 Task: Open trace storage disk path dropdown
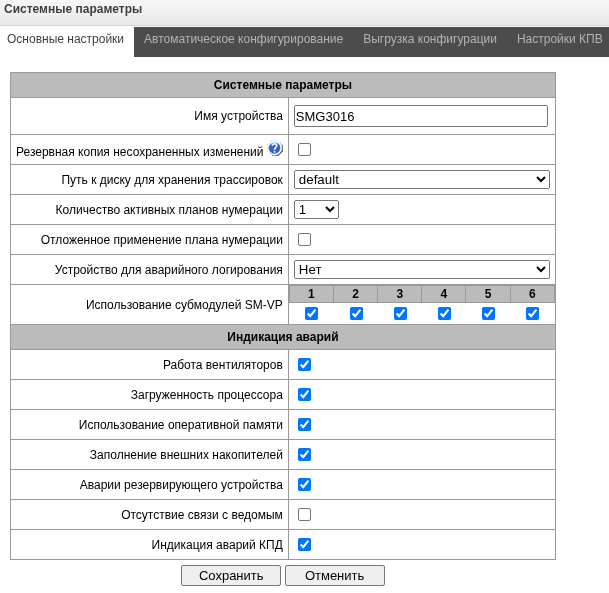421,179
